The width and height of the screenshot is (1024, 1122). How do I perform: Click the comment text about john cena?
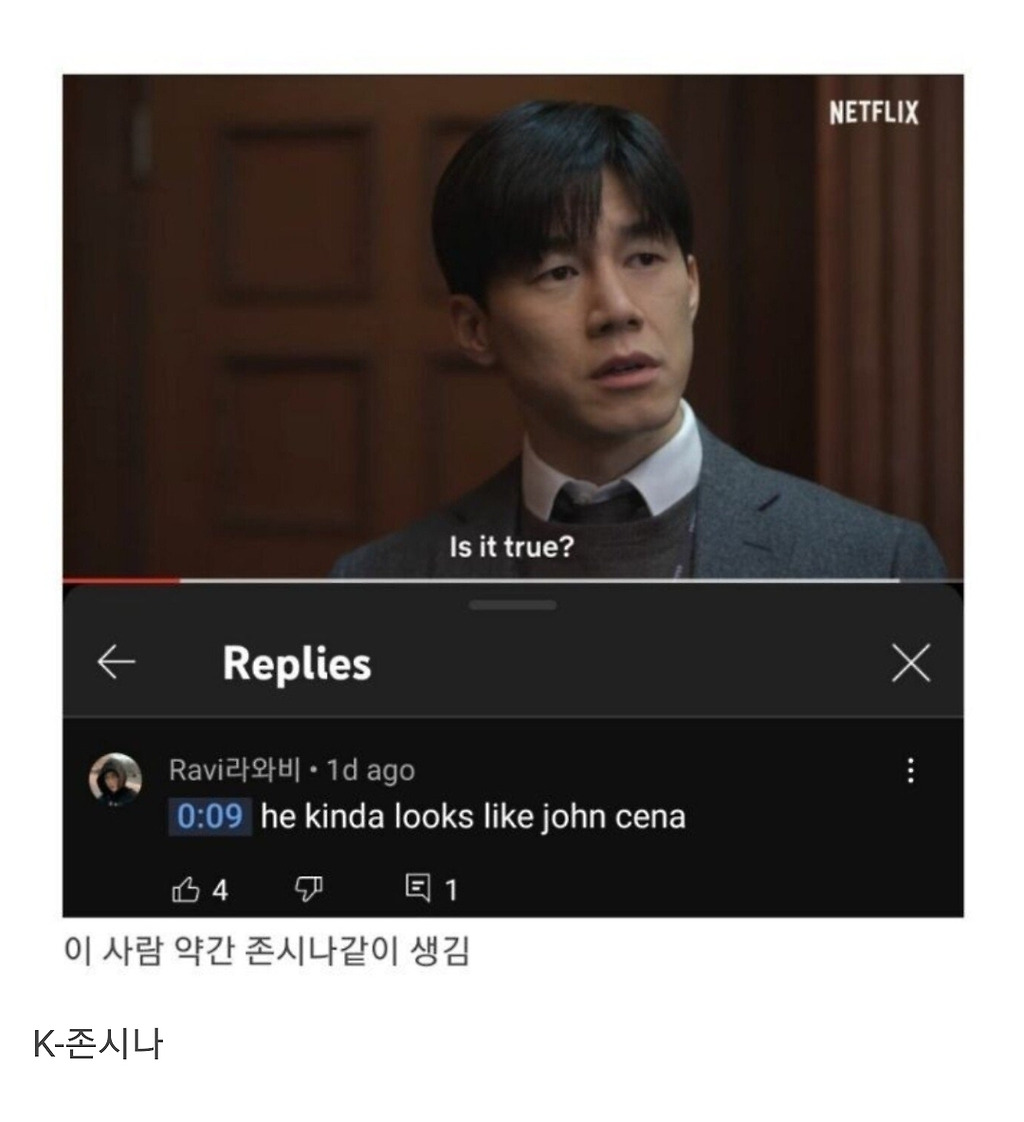coord(473,816)
